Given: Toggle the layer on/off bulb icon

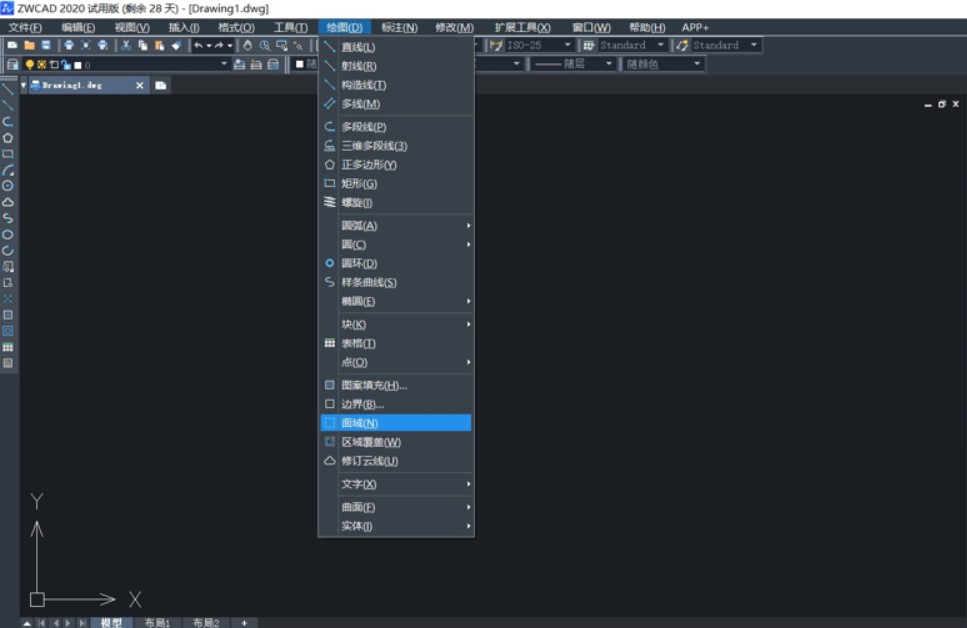Looking at the screenshot, I should click(x=30, y=63).
